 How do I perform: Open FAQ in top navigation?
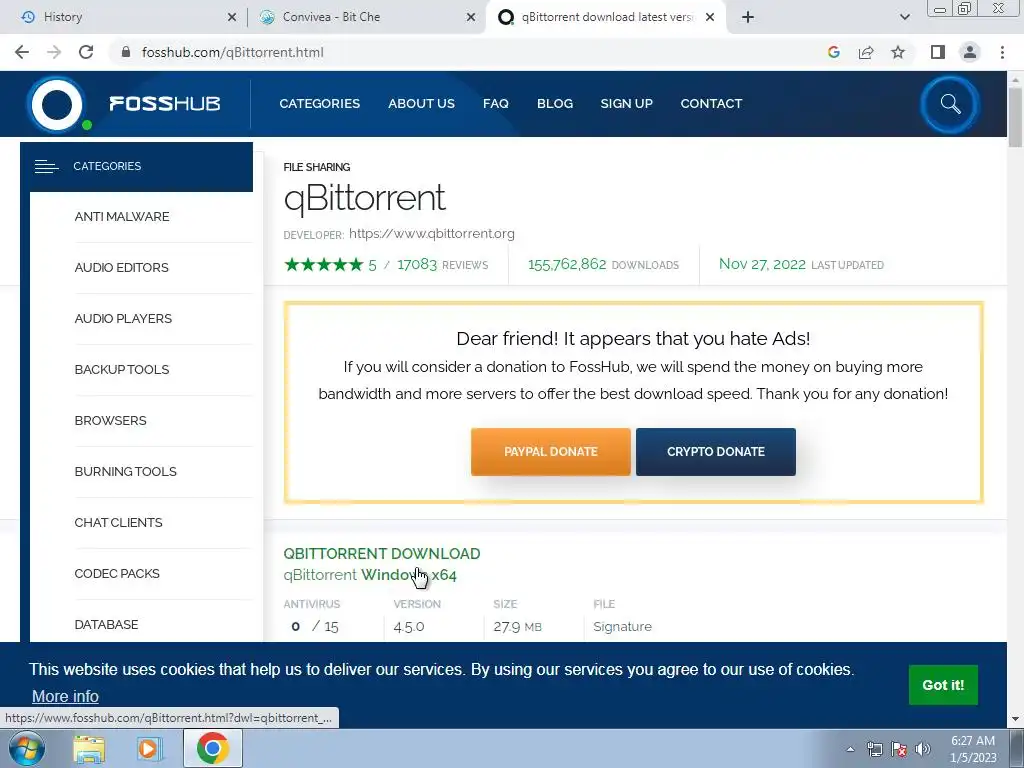[x=496, y=103]
